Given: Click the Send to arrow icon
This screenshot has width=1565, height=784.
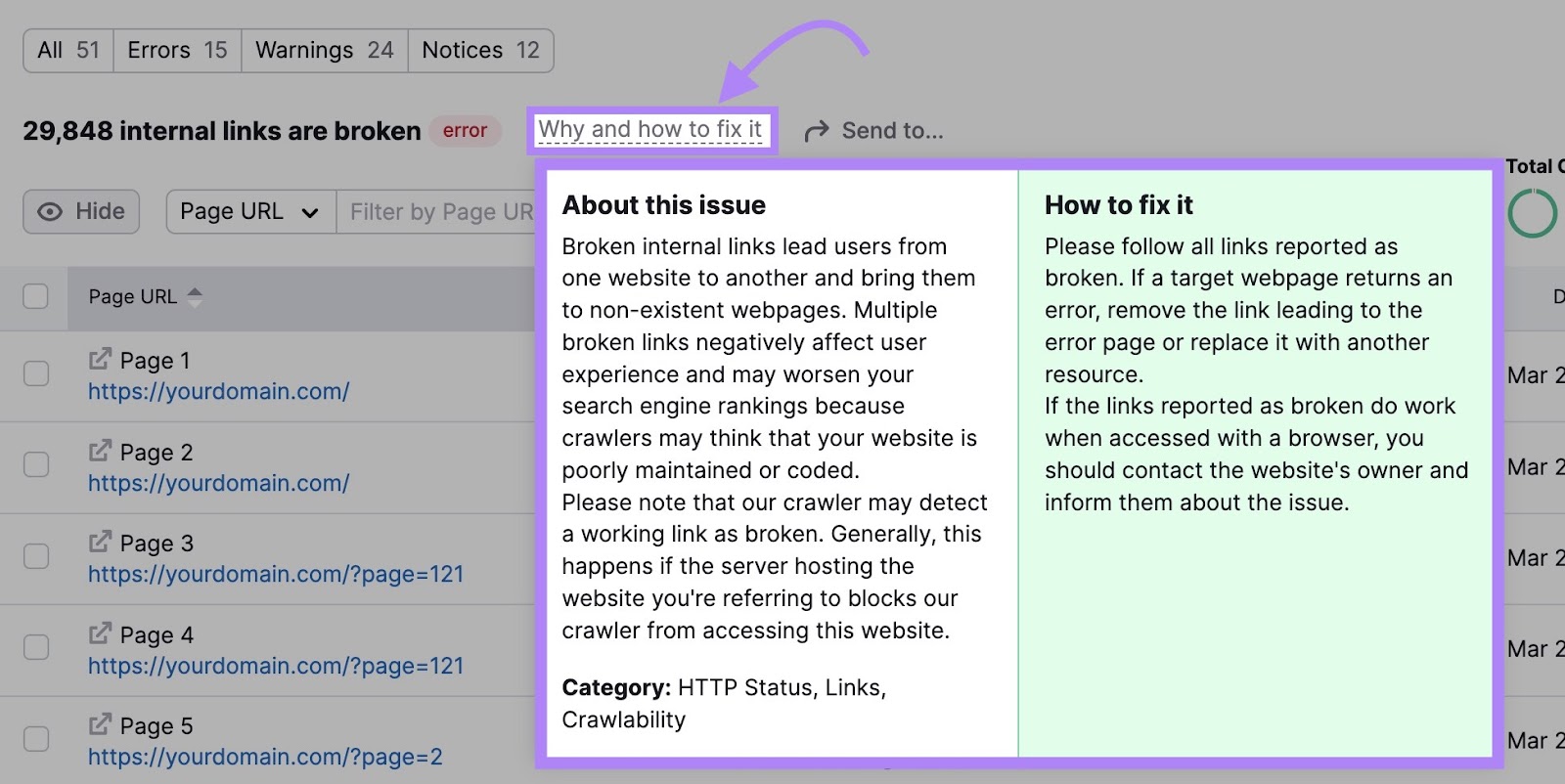Looking at the screenshot, I should [x=817, y=131].
